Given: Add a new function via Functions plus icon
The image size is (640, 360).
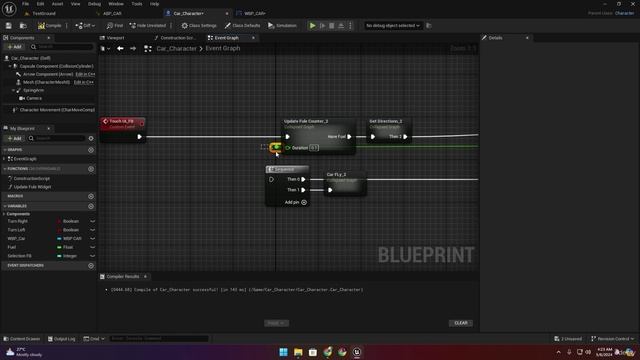Looking at the screenshot, I should [x=91, y=169].
